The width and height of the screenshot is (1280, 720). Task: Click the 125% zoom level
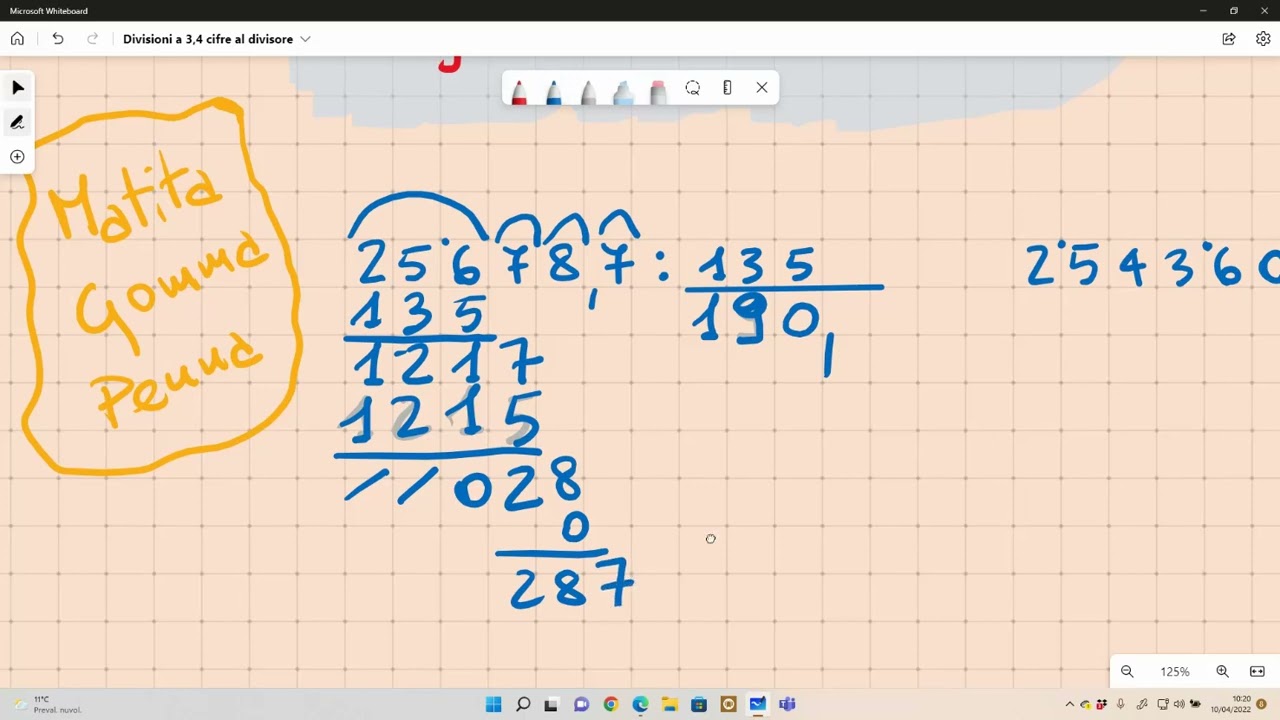pos(1175,672)
